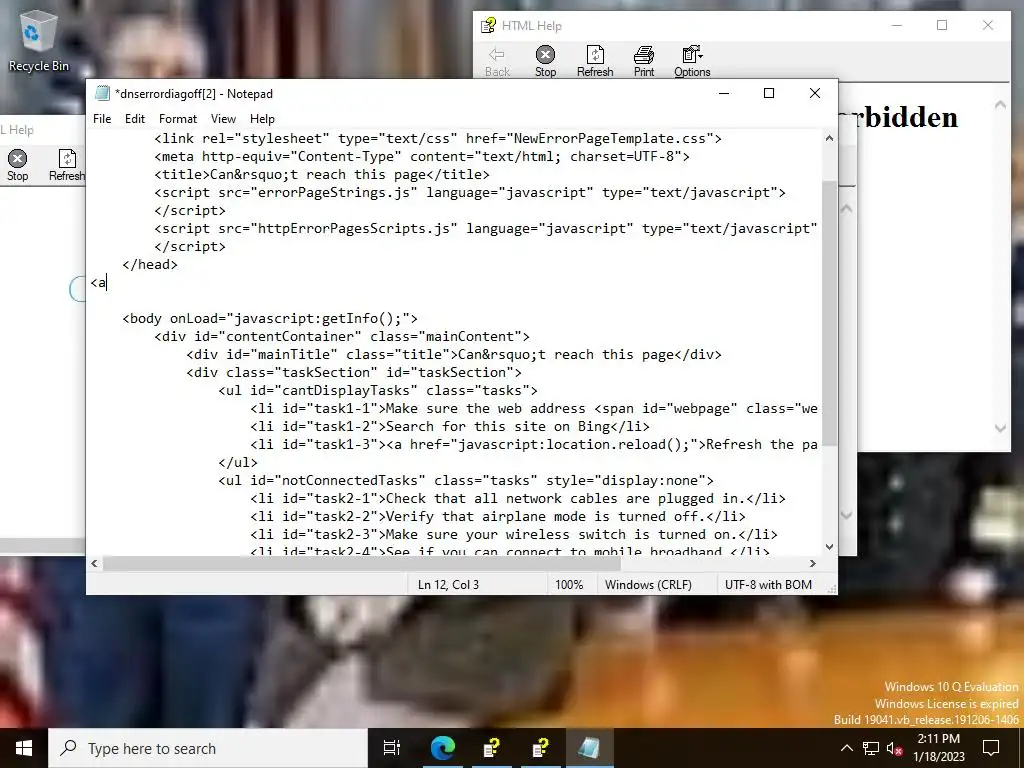Maximize the Notepad window
This screenshot has height=768, width=1024.
point(769,93)
